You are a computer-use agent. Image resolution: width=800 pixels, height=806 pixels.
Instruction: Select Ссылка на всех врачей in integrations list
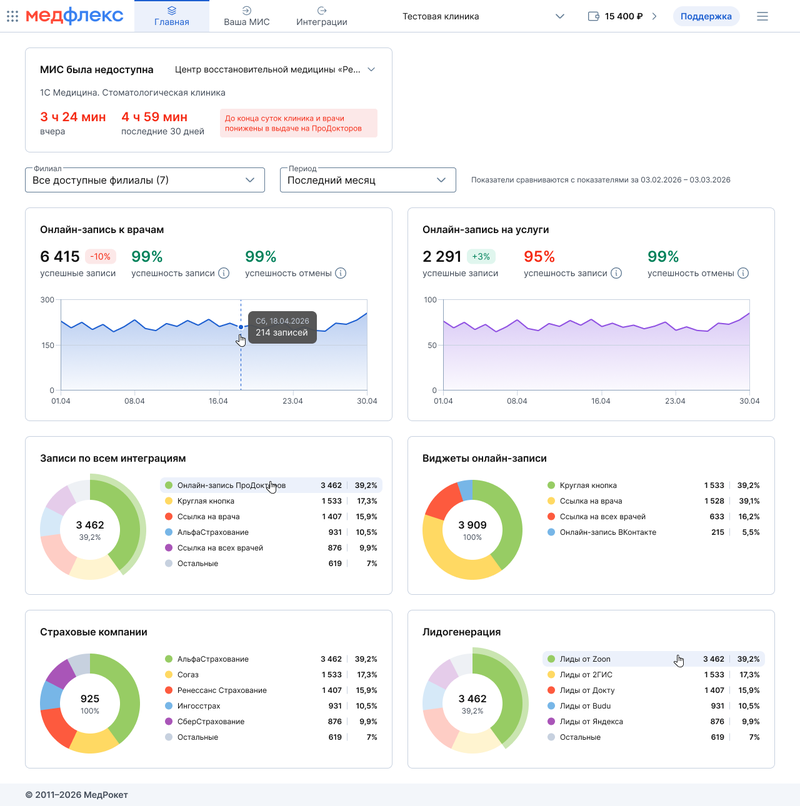pyautogui.click(x=271, y=548)
